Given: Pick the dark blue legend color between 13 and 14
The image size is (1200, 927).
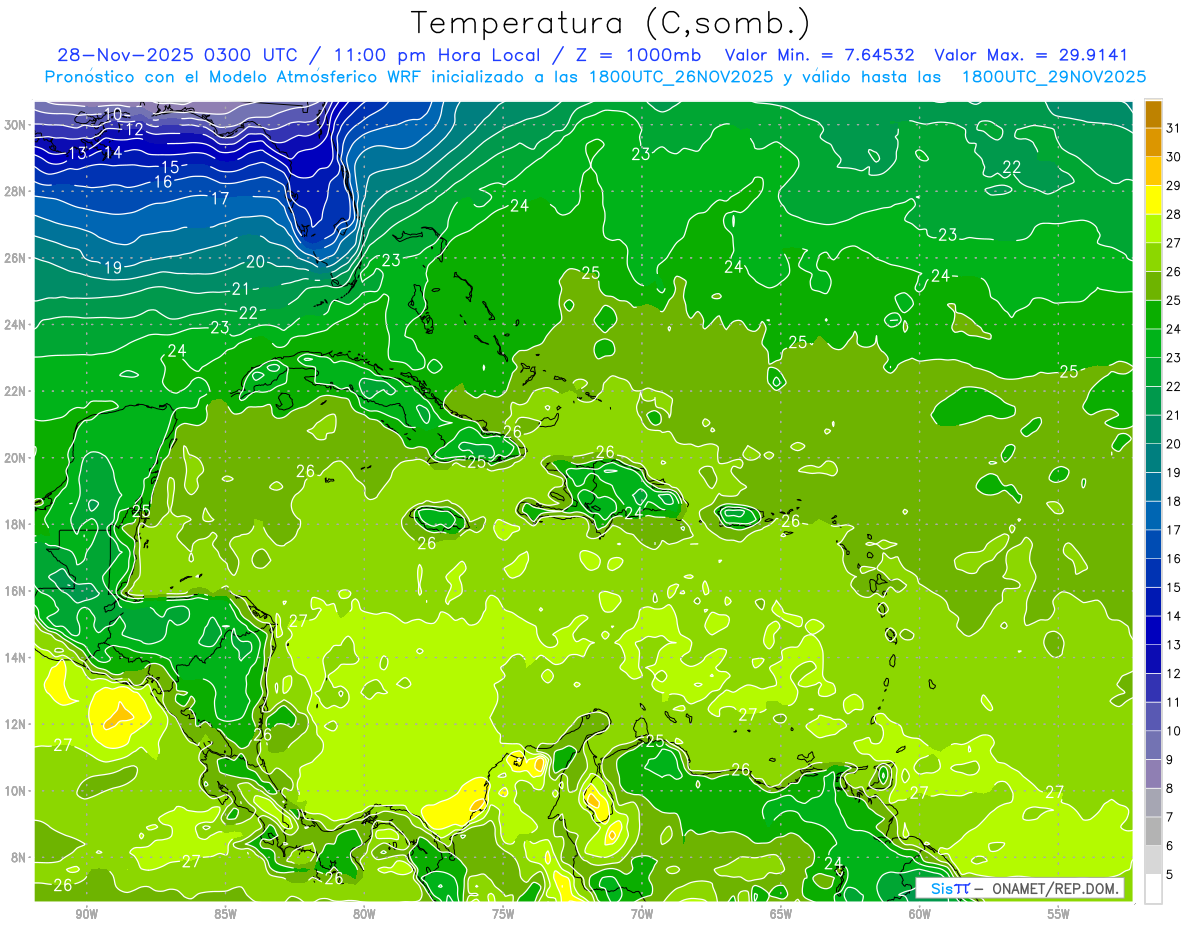Looking at the screenshot, I should click(1153, 630).
